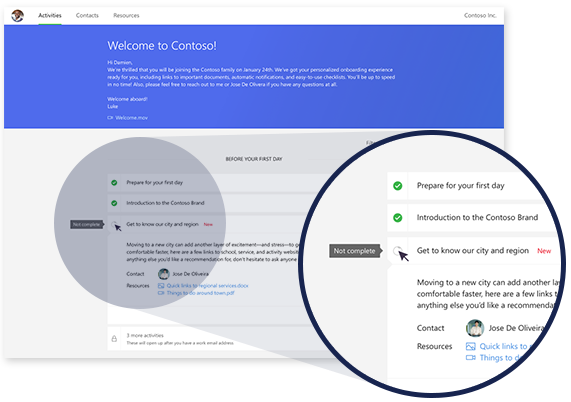Screen dimensions: 571x402
Task: Click the Contoso Inc. company label
Action: point(480,15)
